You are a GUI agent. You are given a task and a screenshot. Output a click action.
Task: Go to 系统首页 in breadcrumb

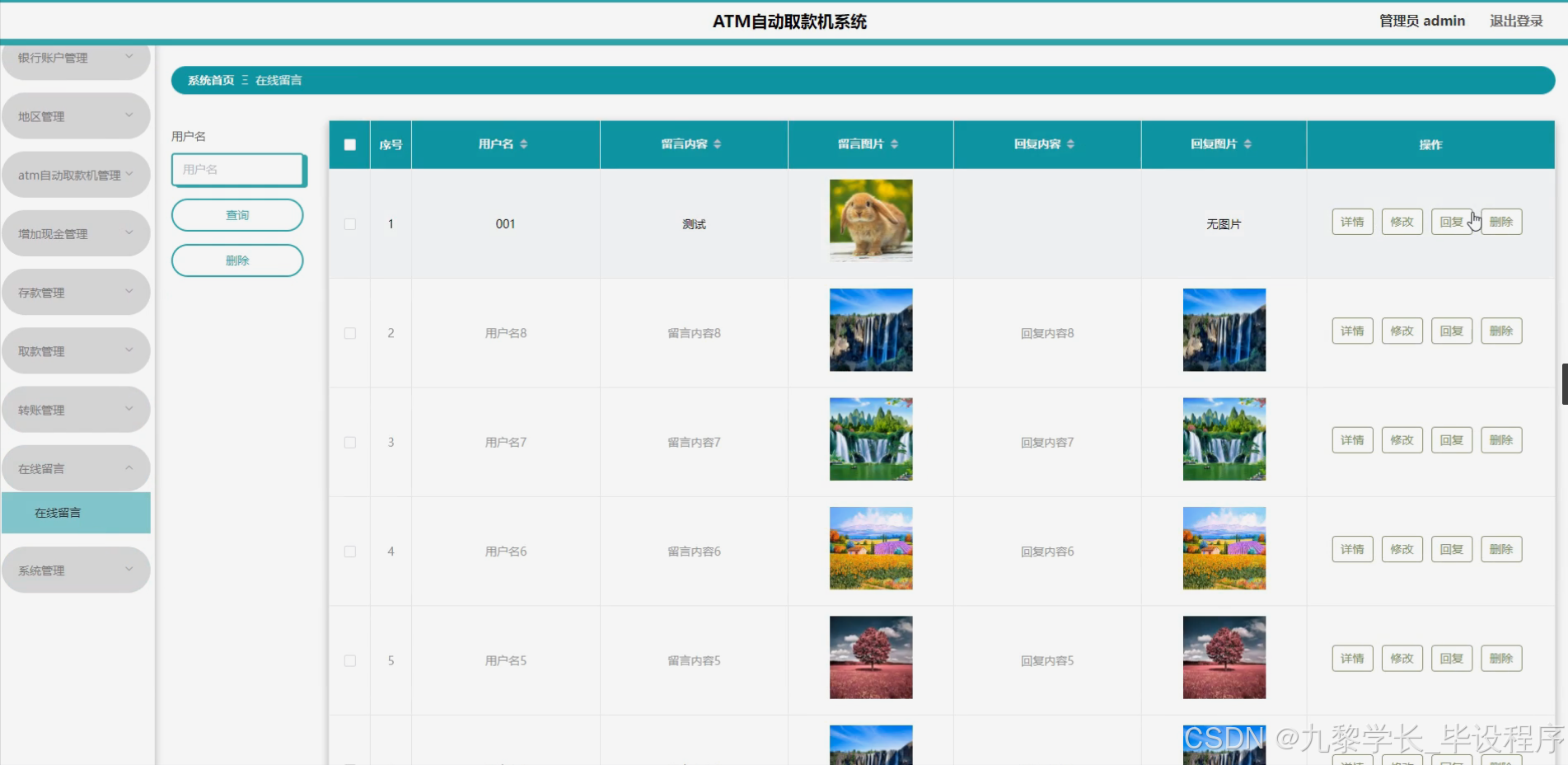pos(211,80)
